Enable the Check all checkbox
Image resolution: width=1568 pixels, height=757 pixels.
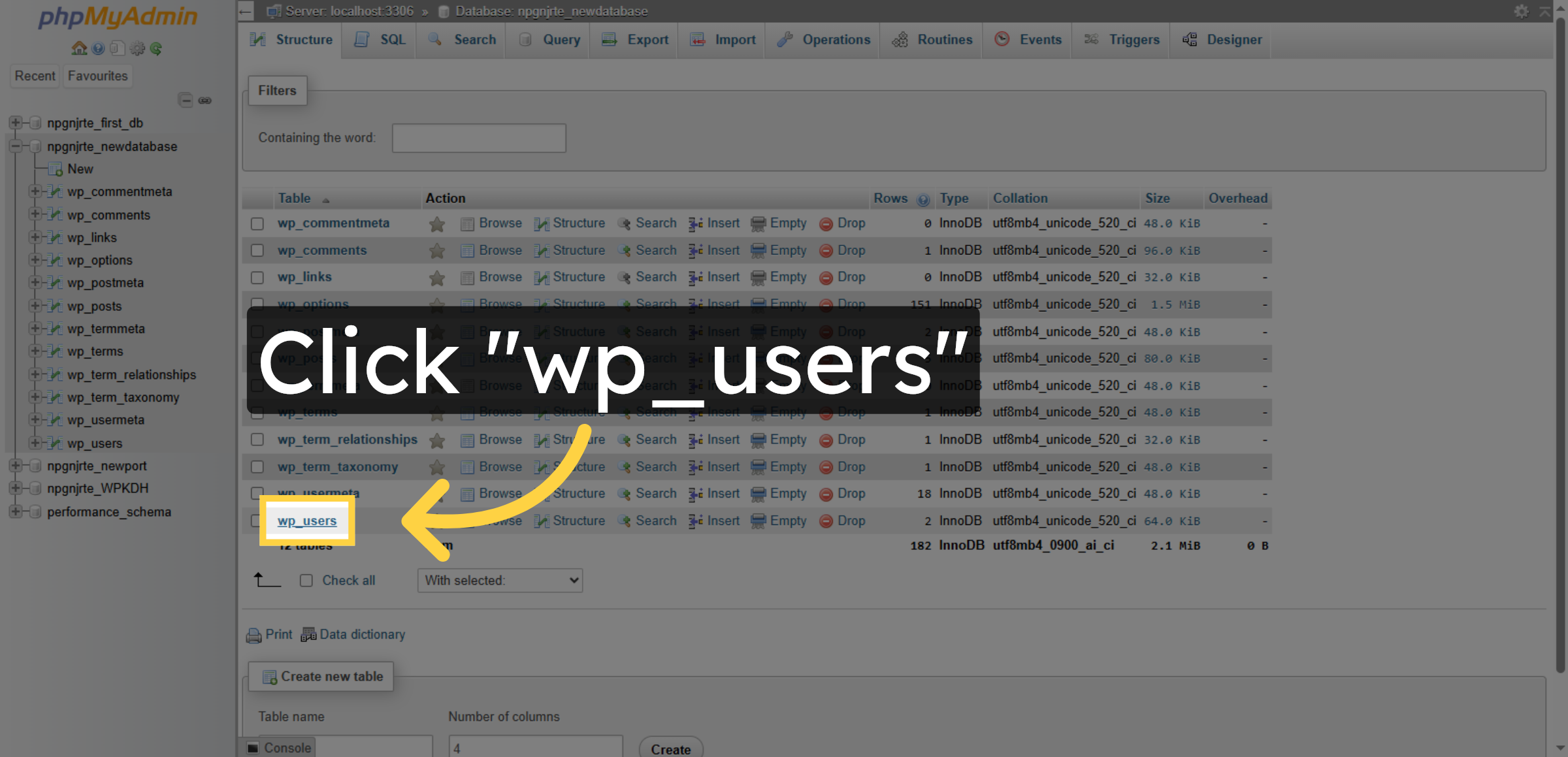[x=306, y=581]
